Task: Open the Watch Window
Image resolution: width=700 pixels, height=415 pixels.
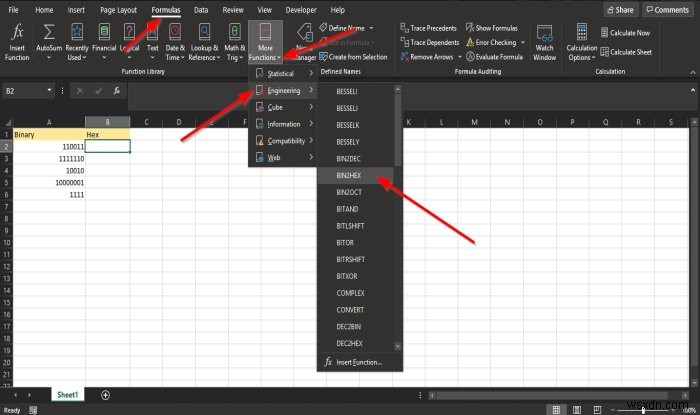Action: [x=545, y=42]
